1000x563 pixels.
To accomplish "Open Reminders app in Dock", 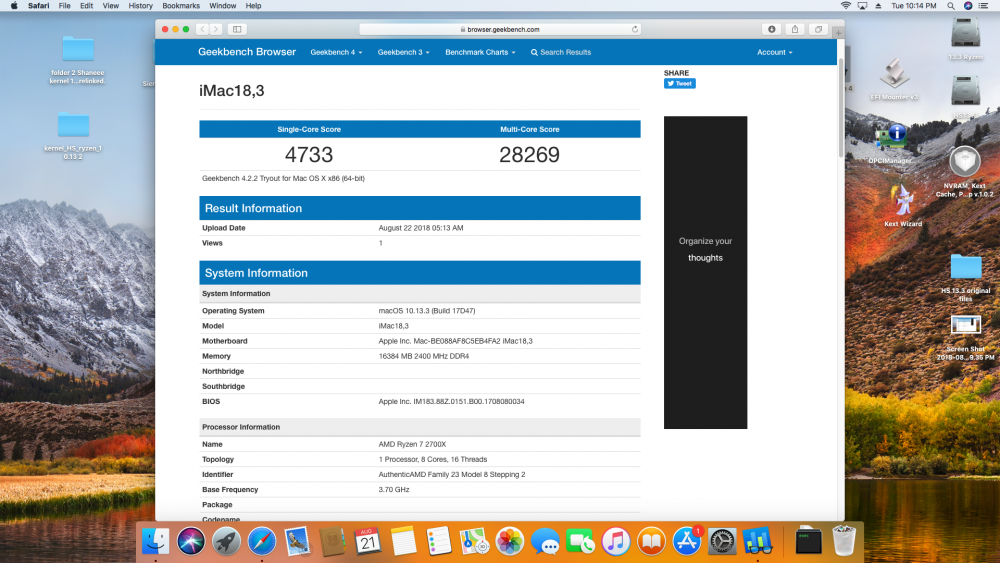I will pyautogui.click(x=439, y=541).
